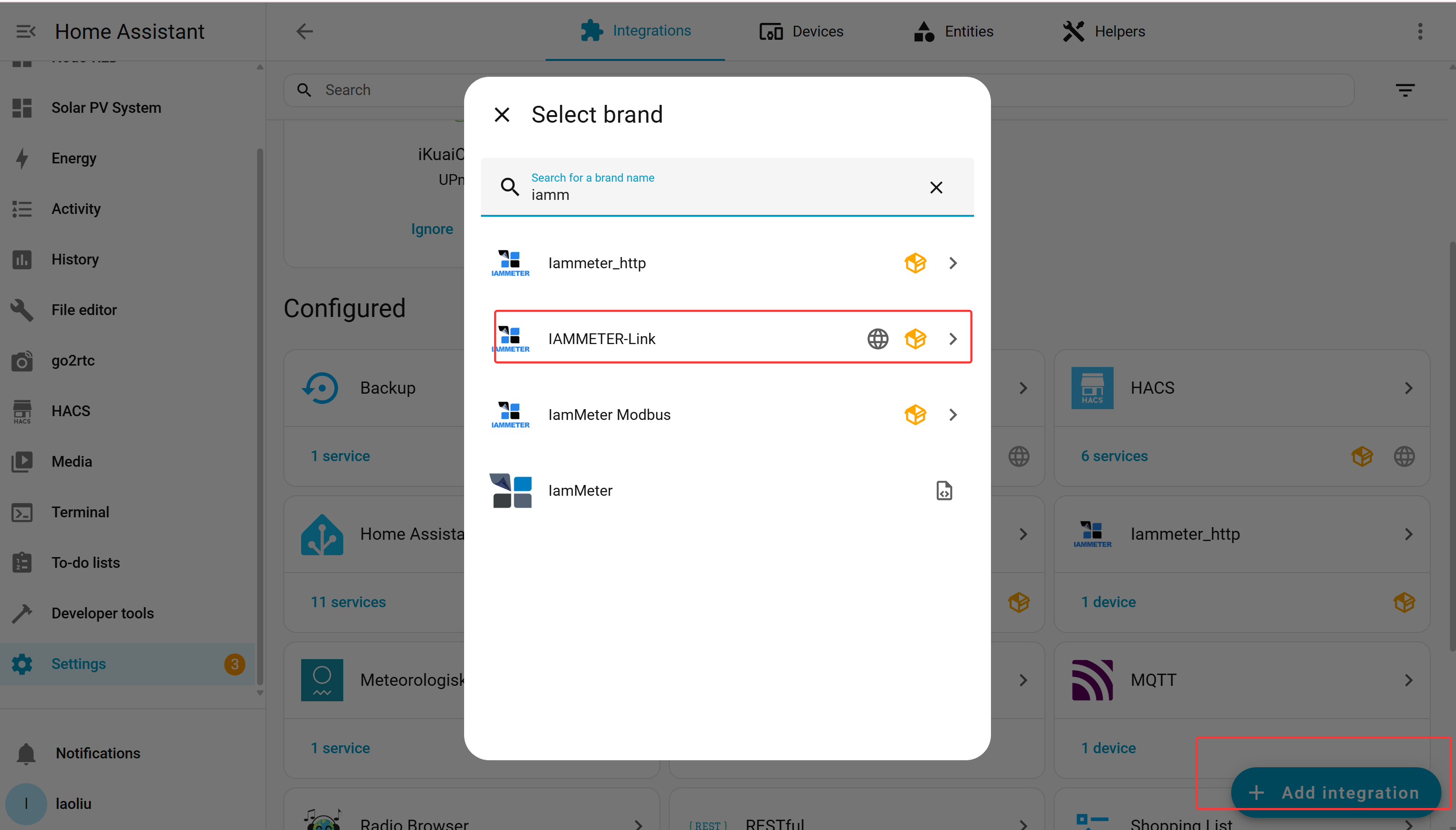1456x830 pixels.
Task: Switch to the Helpers tab
Action: 1104,31
